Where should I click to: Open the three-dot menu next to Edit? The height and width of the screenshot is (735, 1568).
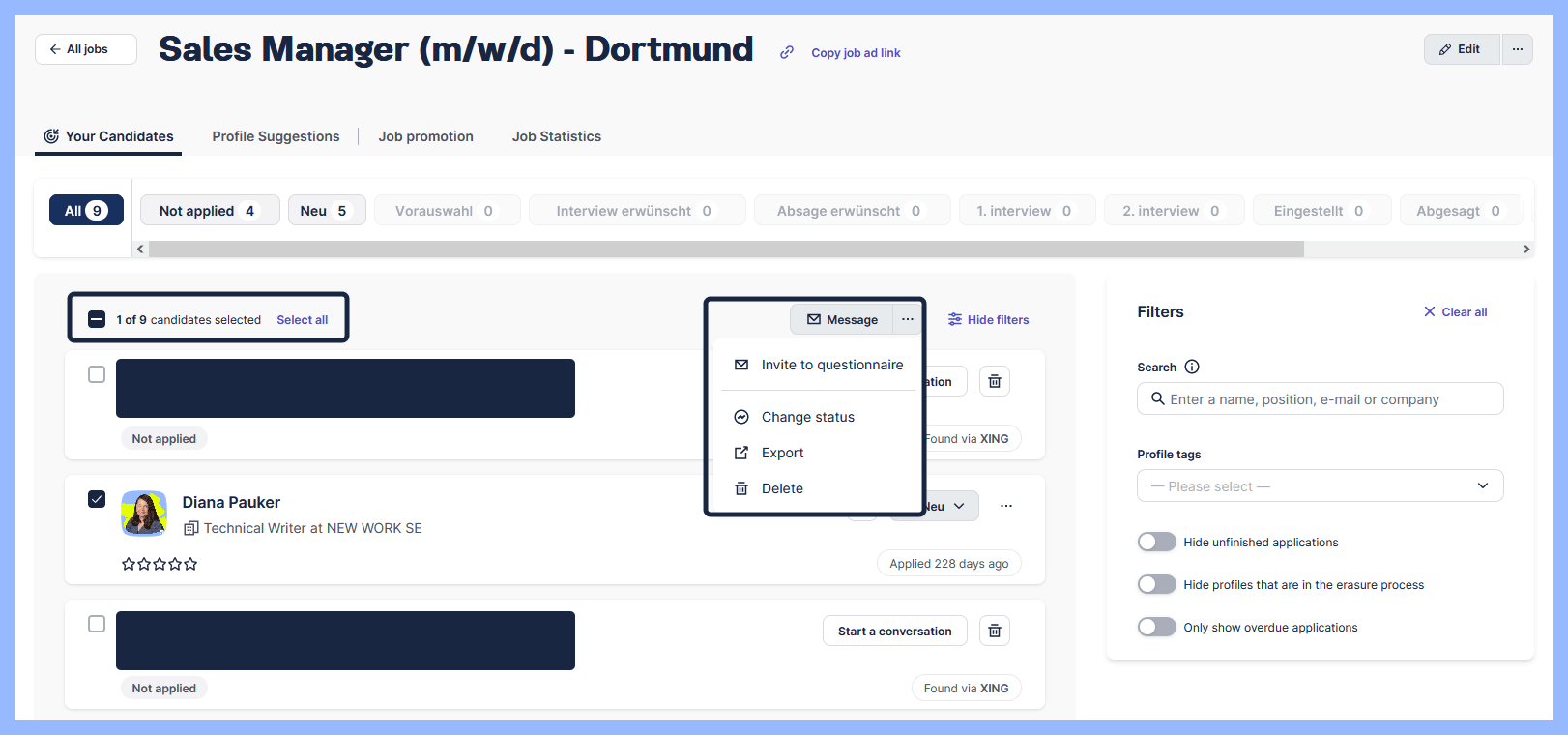click(1517, 49)
